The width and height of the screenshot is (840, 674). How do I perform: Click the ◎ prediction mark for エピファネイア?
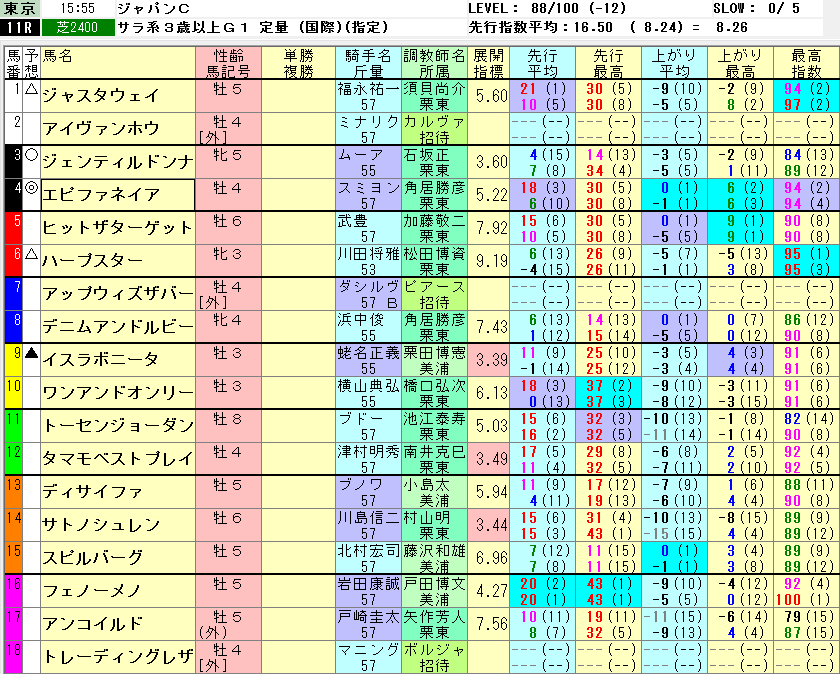click(x=31, y=187)
